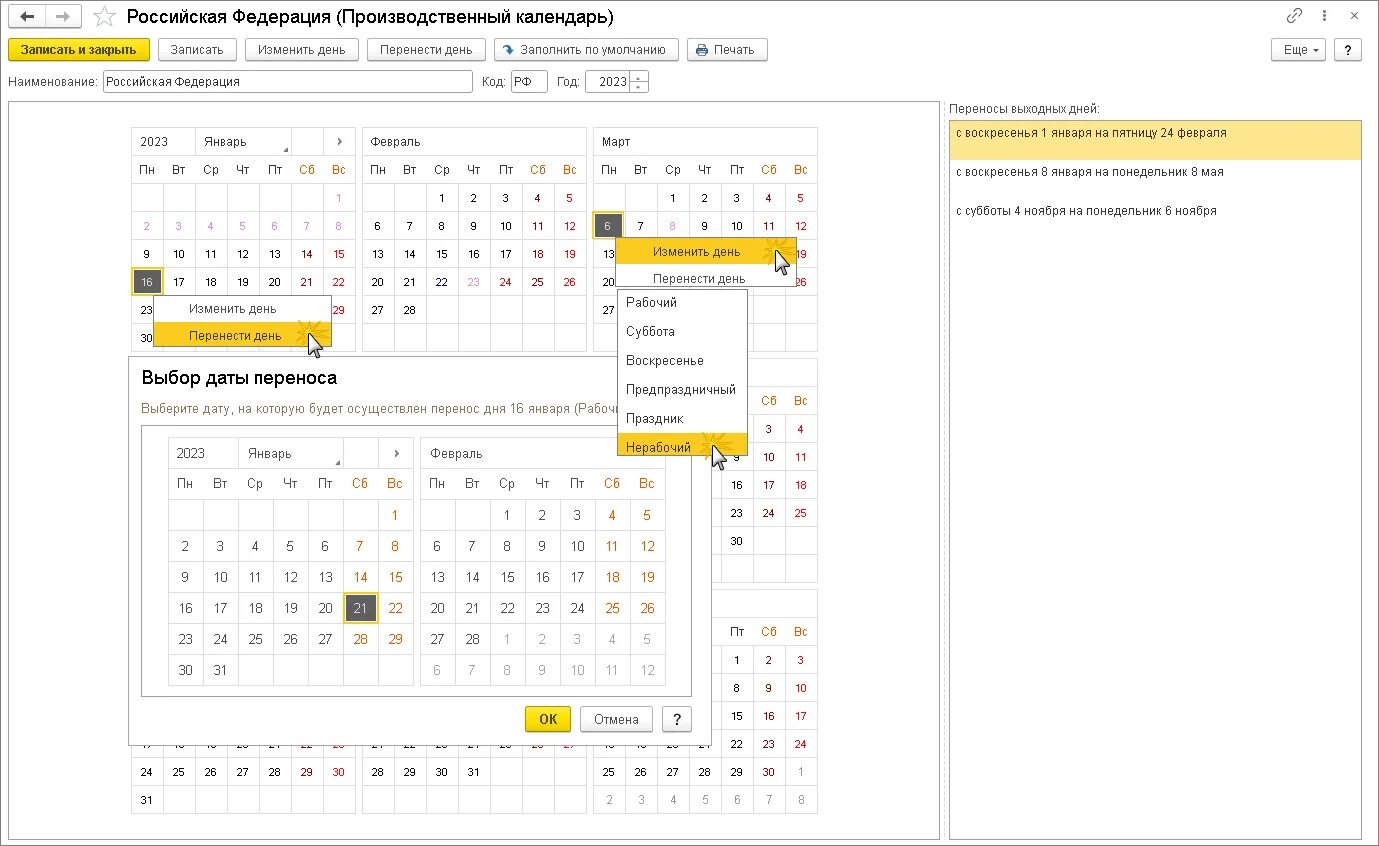Open the Январь month dropdown in the main calendar

(x=243, y=142)
